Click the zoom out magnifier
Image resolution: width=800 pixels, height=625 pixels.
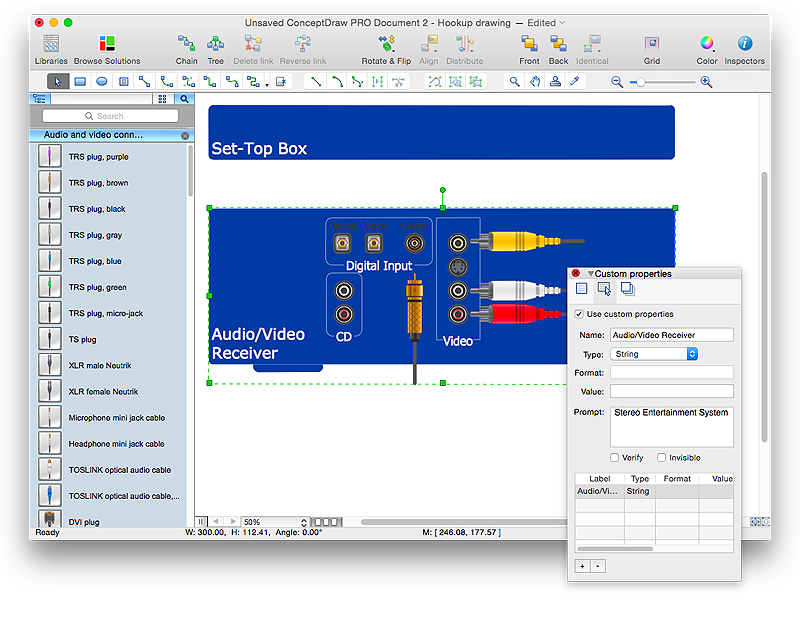617,82
